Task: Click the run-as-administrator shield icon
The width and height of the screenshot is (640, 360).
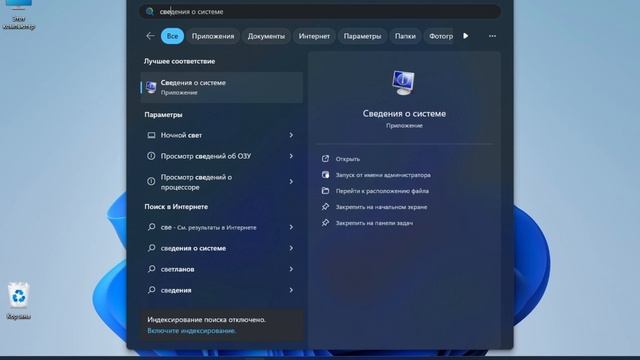Action: tap(325, 175)
